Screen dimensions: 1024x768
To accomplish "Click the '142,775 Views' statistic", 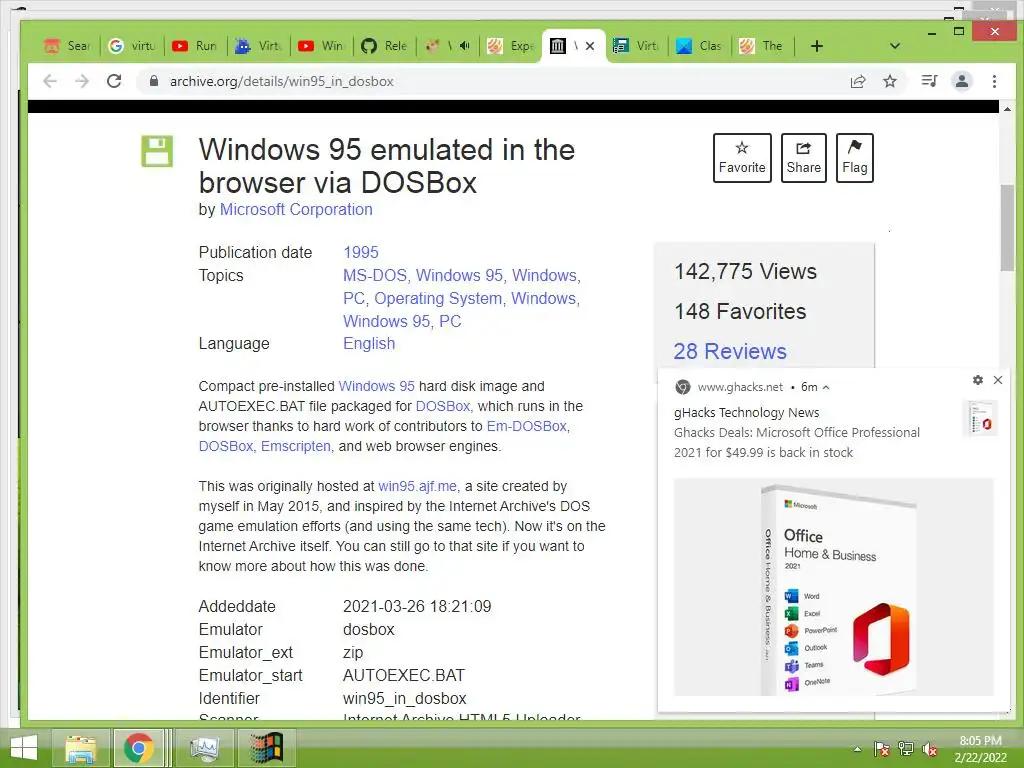I will click(745, 272).
